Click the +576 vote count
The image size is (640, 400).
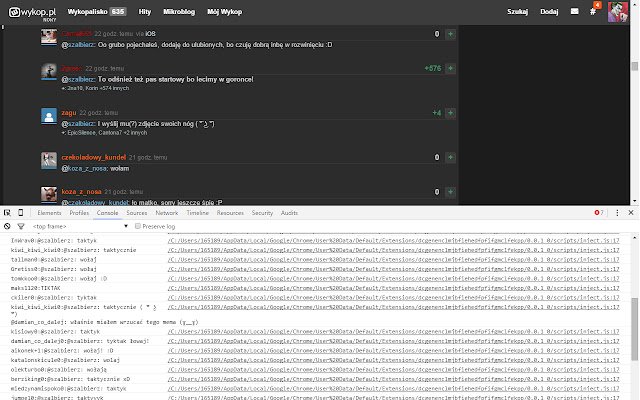tap(433, 69)
